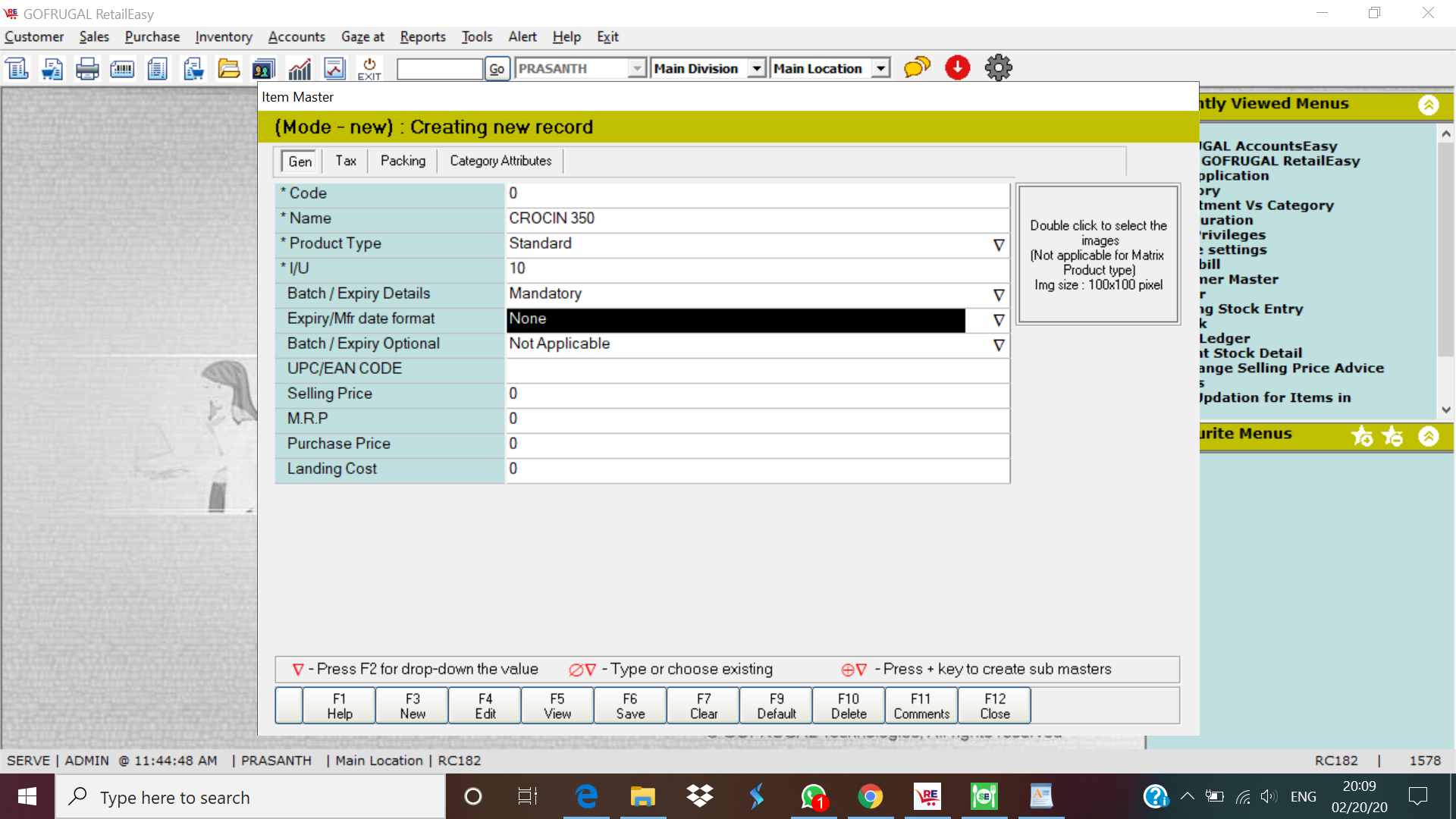Viewport: 1456px width, 819px height.
Task: Click the Selling Price input field
Action: coord(757,394)
